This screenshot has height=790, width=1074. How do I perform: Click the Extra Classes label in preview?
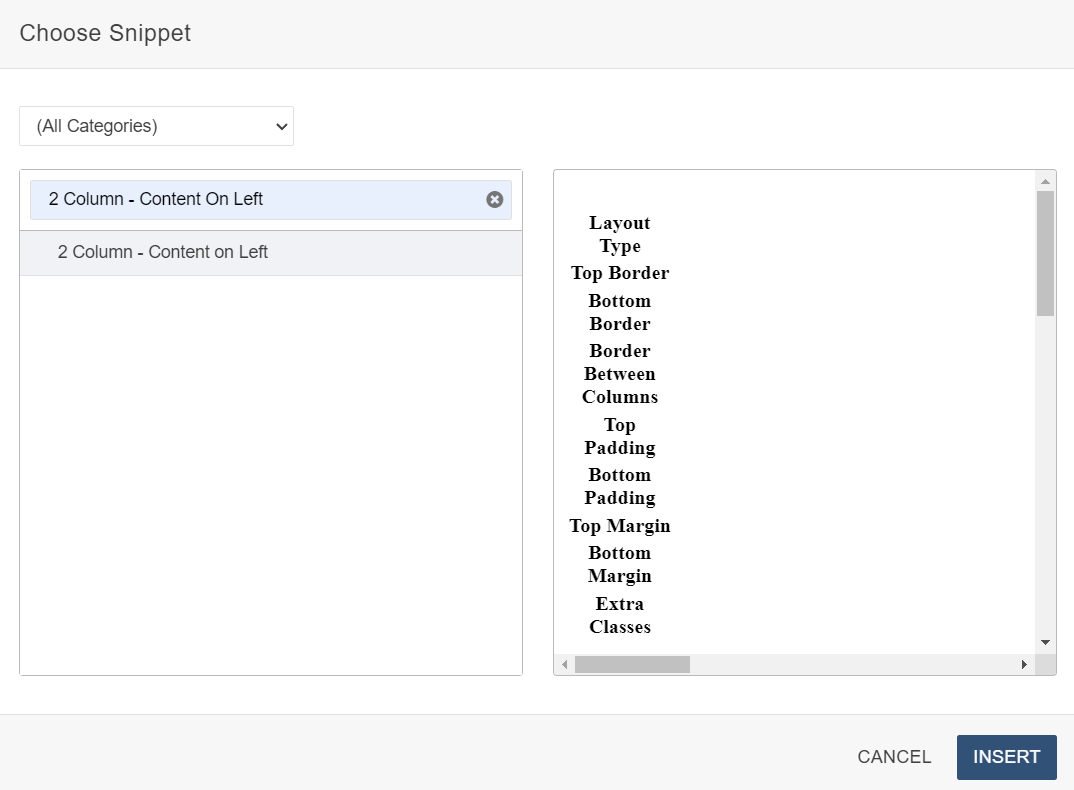point(620,615)
